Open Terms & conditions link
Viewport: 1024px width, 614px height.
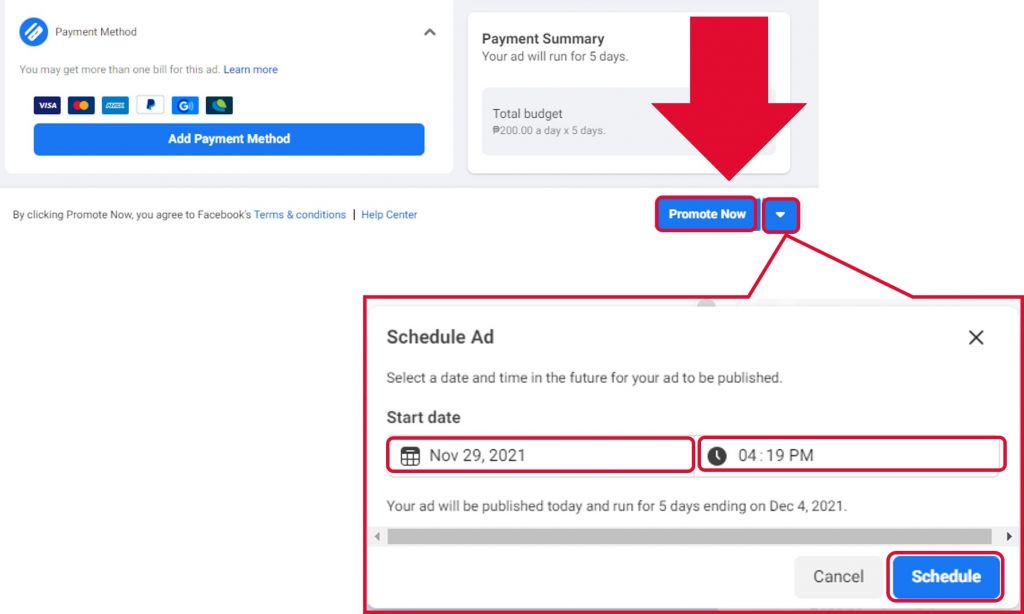(x=300, y=214)
